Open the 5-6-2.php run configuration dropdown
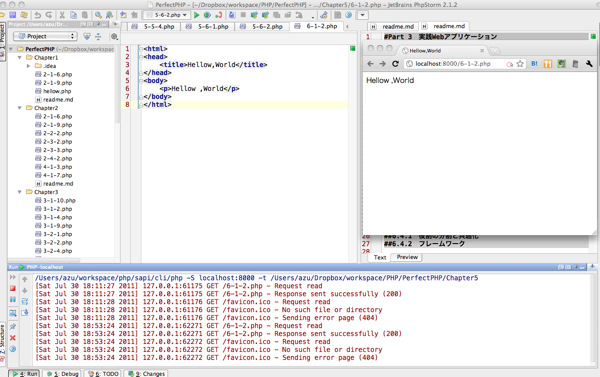Viewport: 600px width, 377px height. pyautogui.click(x=167, y=15)
